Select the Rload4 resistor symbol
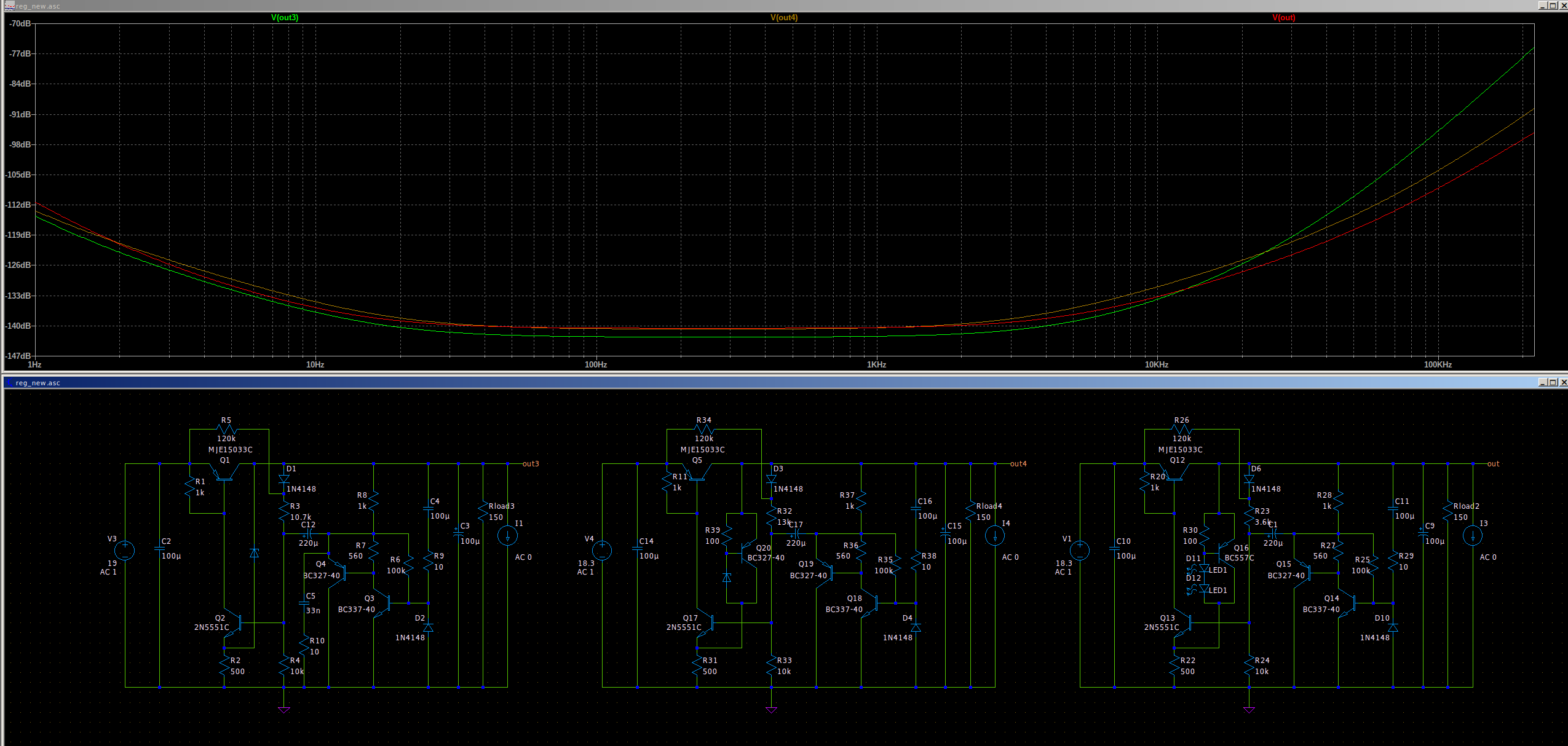 [970, 512]
